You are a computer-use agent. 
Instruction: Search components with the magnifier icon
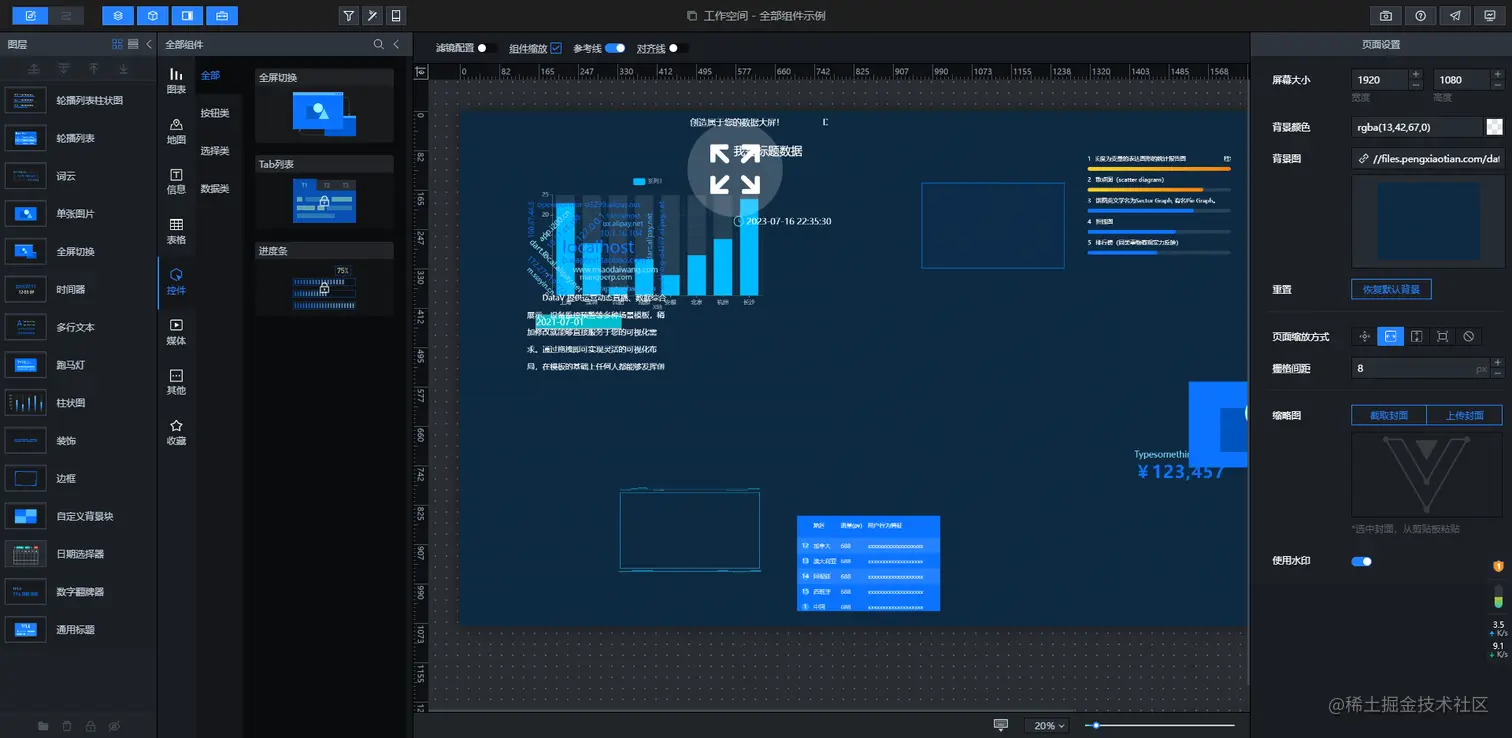pyautogui.click(x=379, y=44)
